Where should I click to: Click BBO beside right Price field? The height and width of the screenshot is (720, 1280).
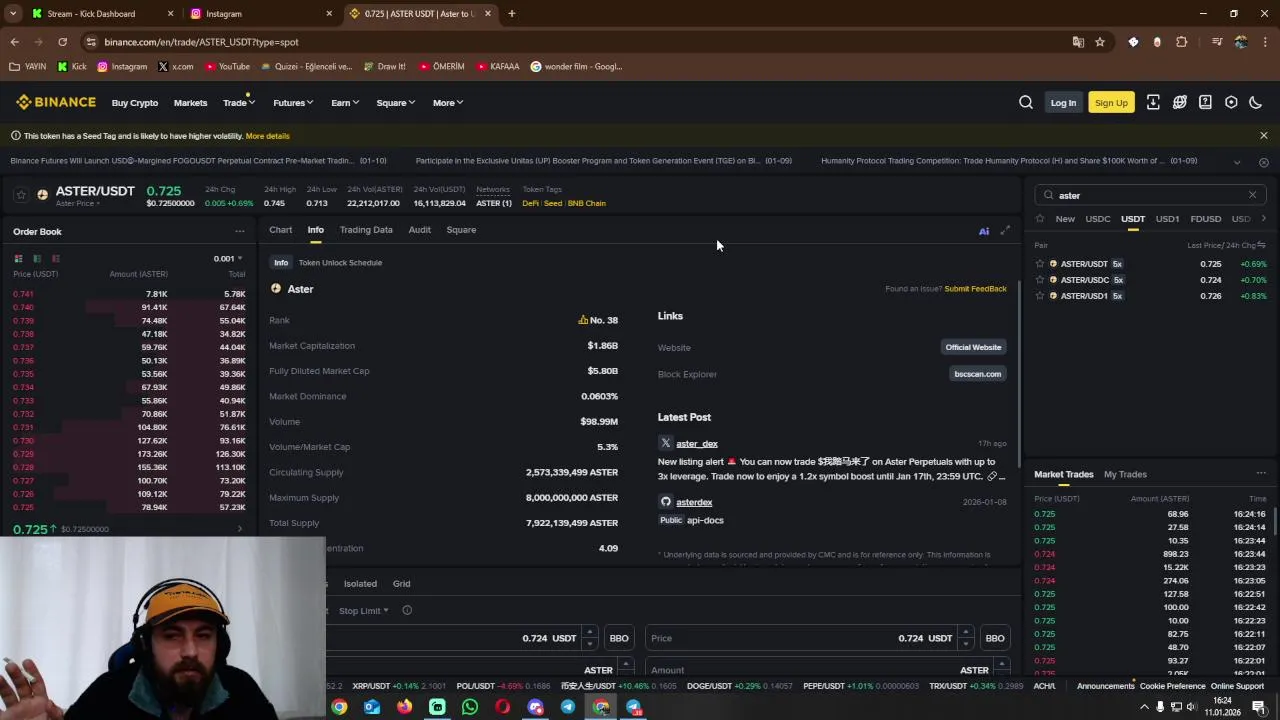tap(995, 638)
